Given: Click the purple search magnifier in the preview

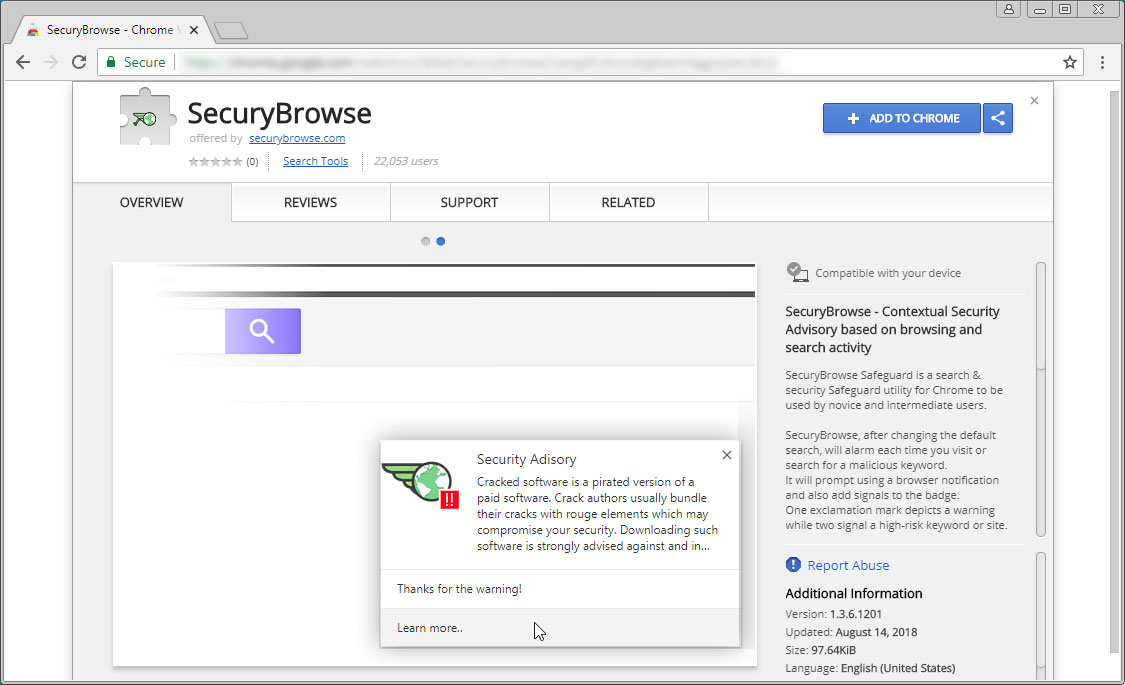Looking at the screenshot, I should point(263,331).
